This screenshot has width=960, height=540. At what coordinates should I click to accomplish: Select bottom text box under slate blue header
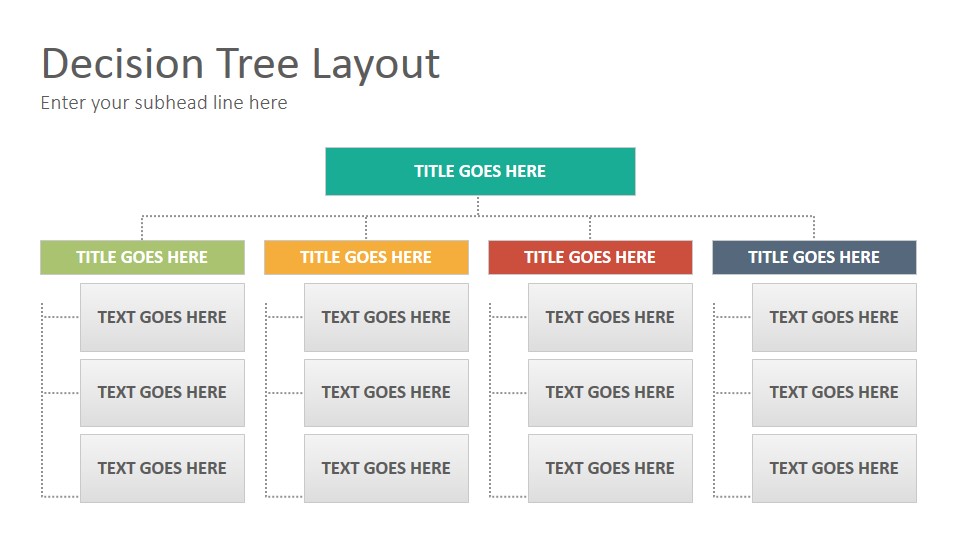(834, 468)
